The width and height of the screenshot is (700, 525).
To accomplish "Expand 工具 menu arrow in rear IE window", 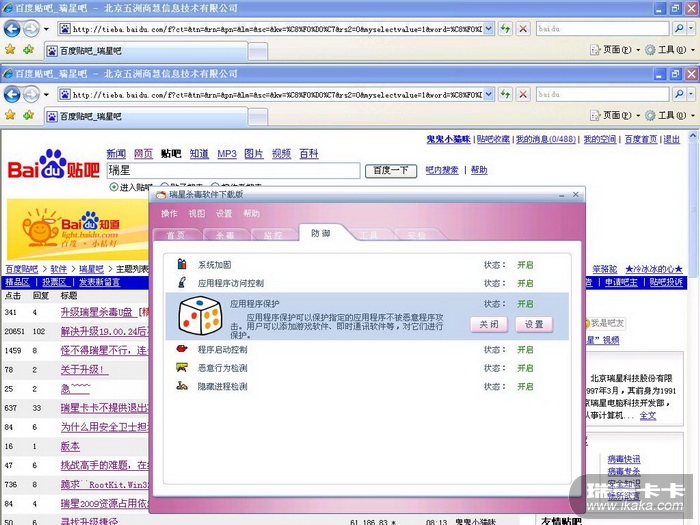I will (x=692, y=50).
